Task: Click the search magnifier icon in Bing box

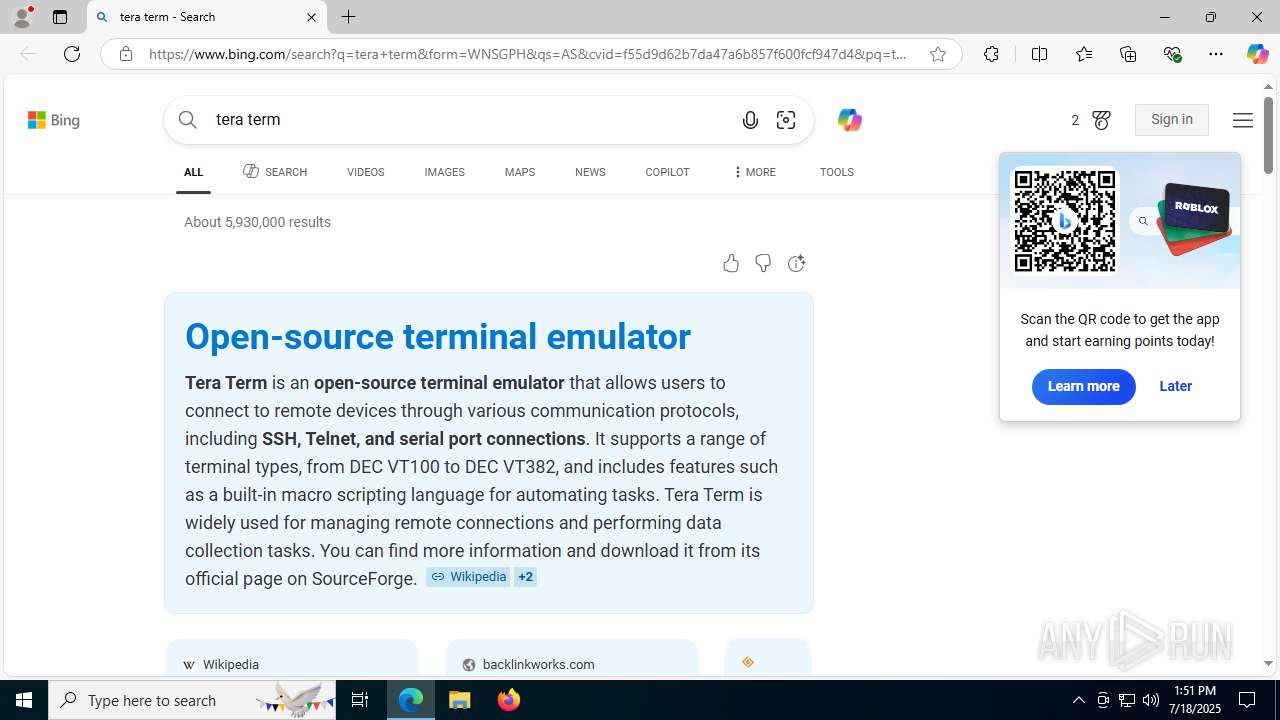Action: pos(187,120)
